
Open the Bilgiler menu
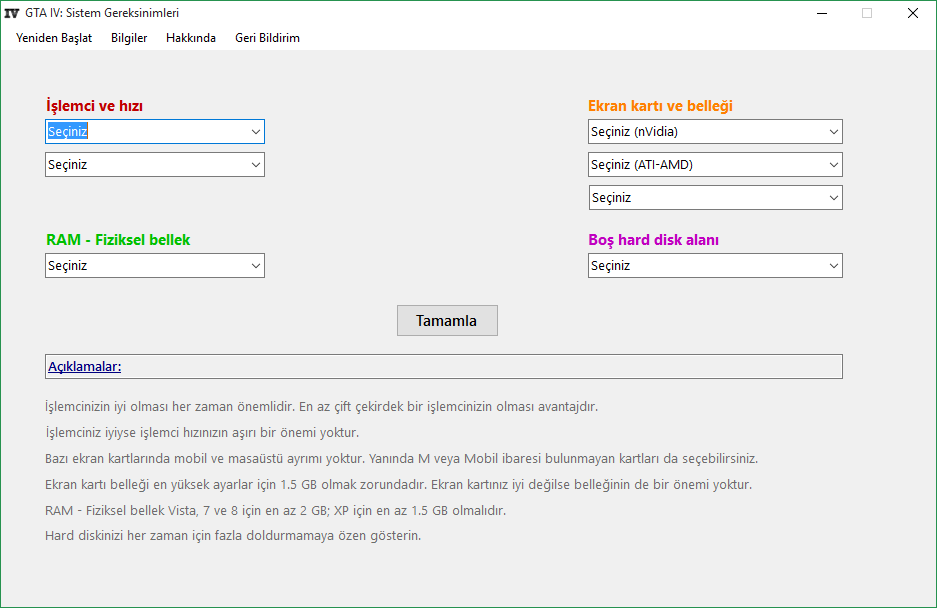pyautogui.click(x=129, y=38)
